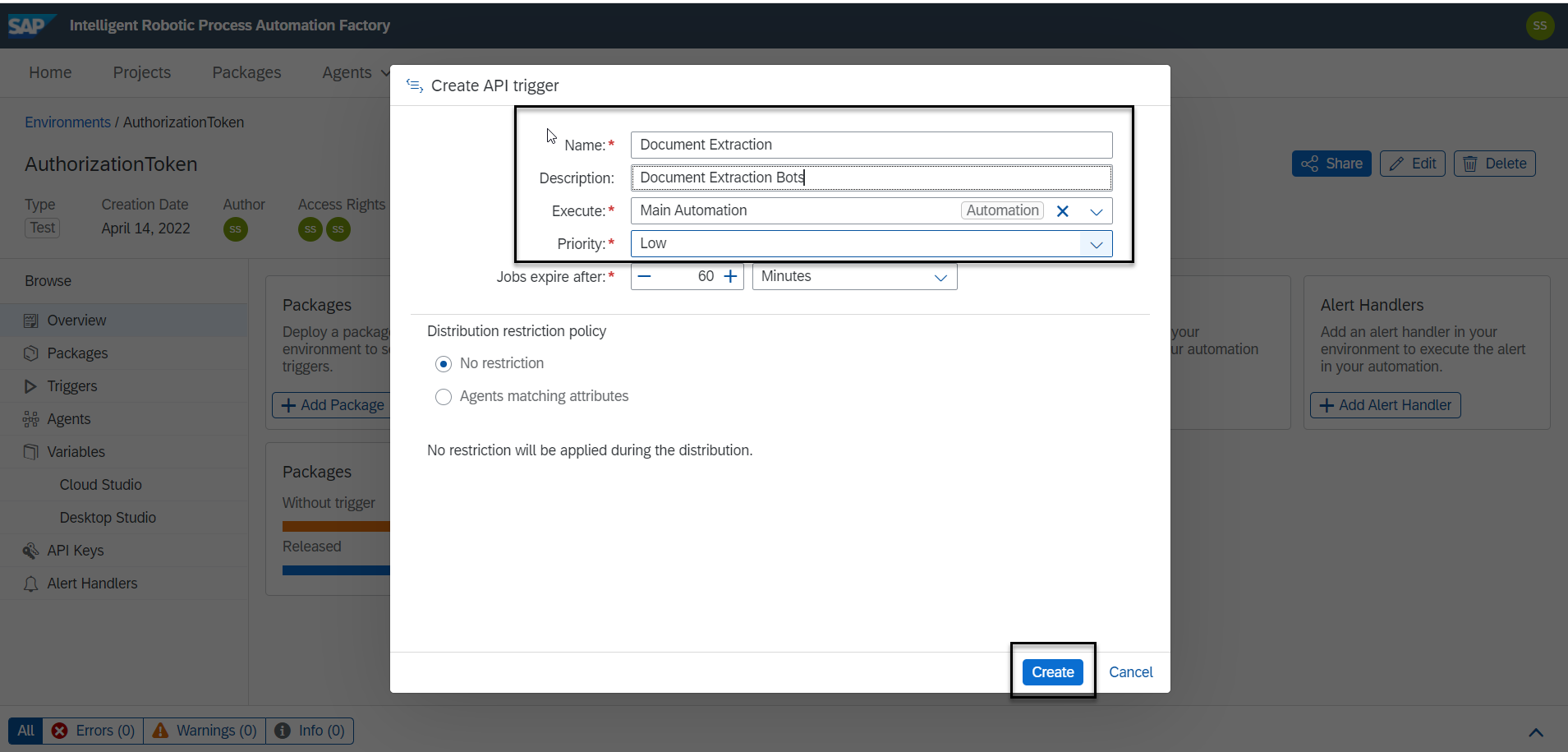Image resolution: width=1568 pixels, height=752 pixels.
Task: Click the Released blue progress bar
Action: pos(336,570)
